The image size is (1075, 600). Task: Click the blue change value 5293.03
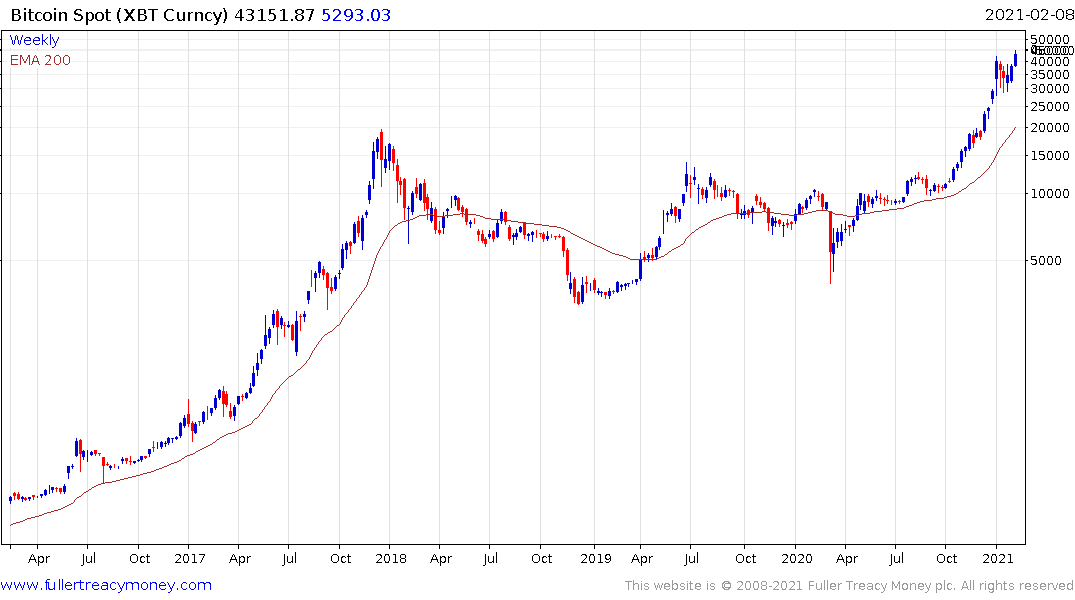coord(356,15)
